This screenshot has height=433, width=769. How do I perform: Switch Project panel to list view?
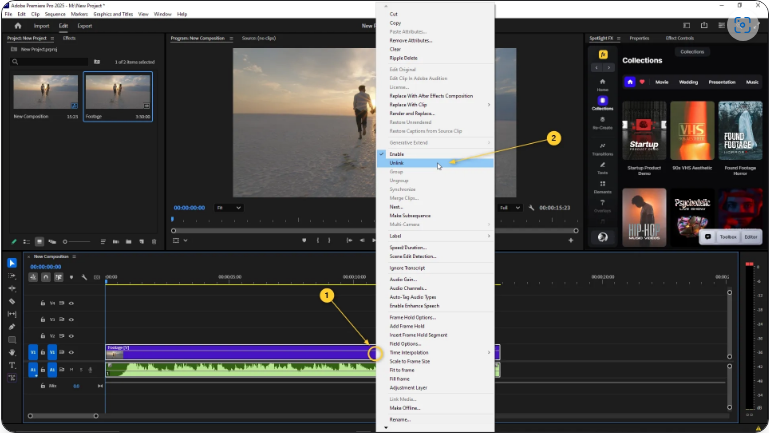[26, 242]
